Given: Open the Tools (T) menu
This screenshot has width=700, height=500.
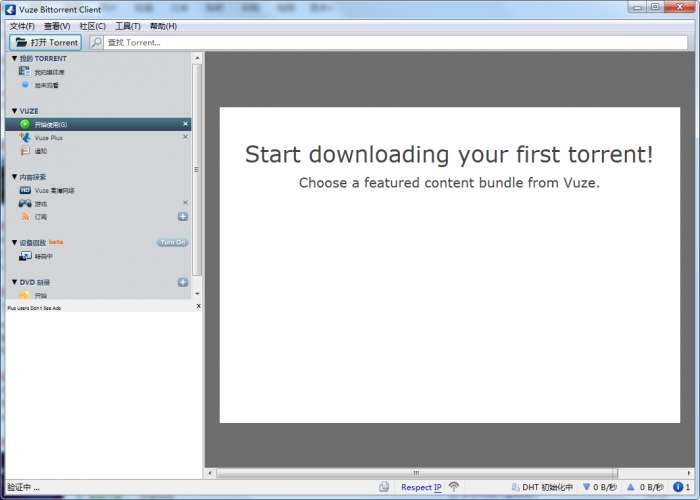Looking at the screenshot, I should coord(128,26).
